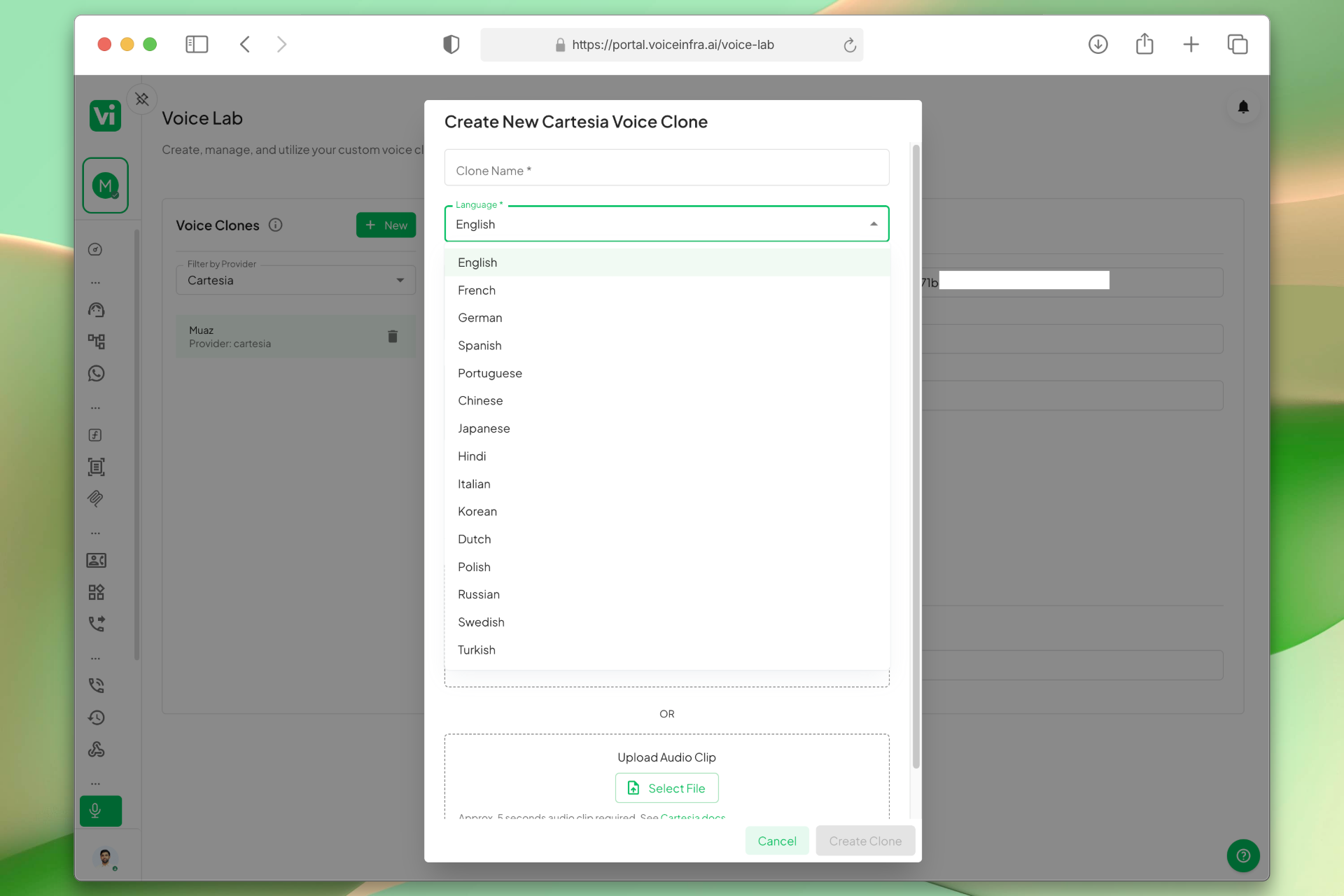The width and height of the screenshot is (1344, 896).
Task: Click the Voice Lab microphone icon
Action: coord(101,811)
